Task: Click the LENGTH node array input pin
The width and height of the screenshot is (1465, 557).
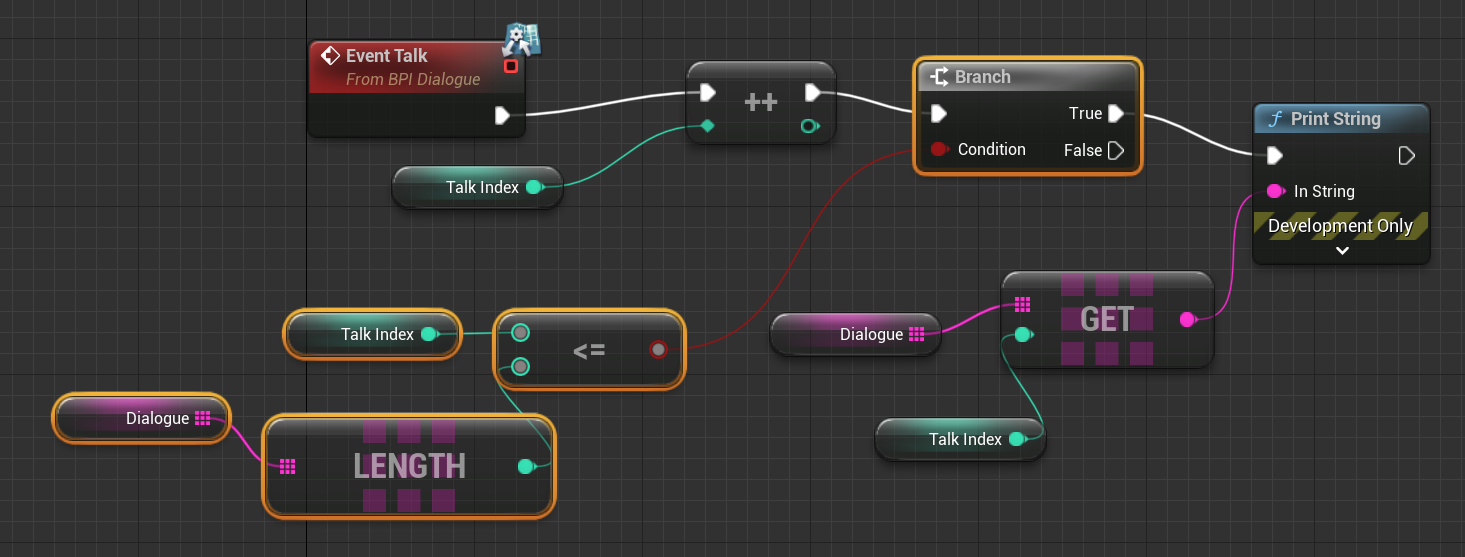Action: click(x=288, y=466)
